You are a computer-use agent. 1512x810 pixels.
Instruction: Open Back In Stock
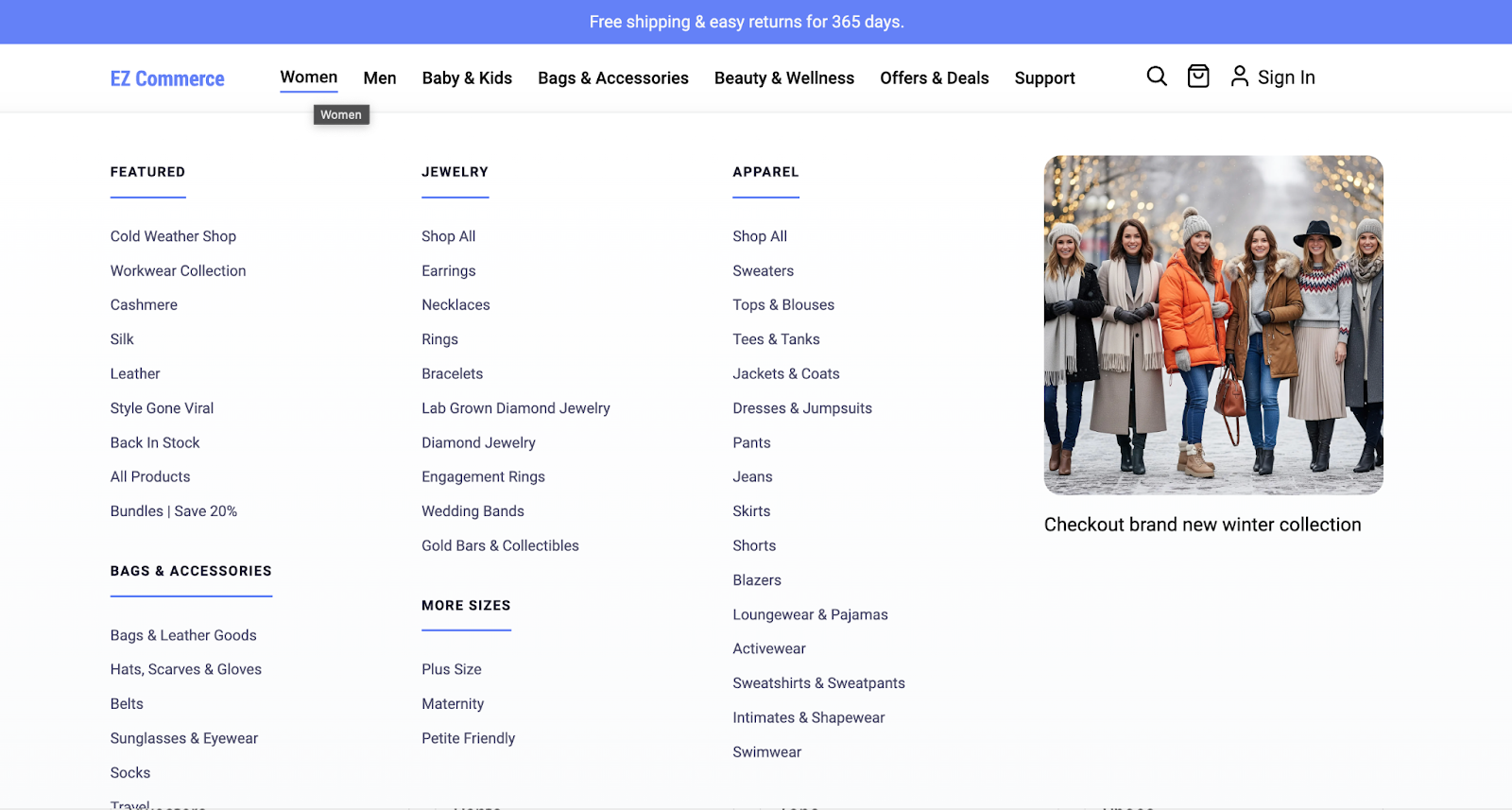coord(155,442)
